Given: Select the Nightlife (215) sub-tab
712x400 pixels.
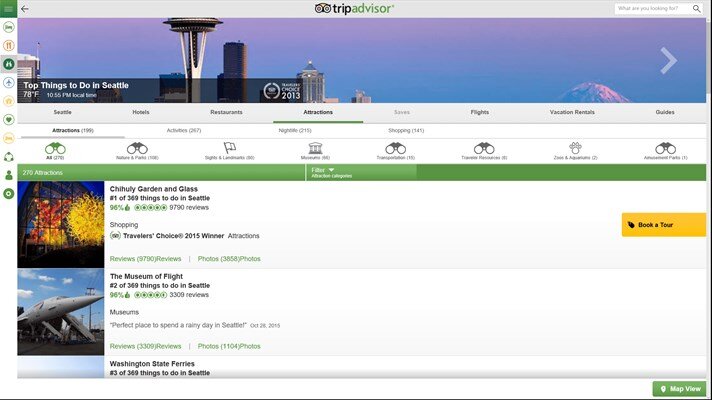Looking at the screenshot, I should [x=294, y=130].
